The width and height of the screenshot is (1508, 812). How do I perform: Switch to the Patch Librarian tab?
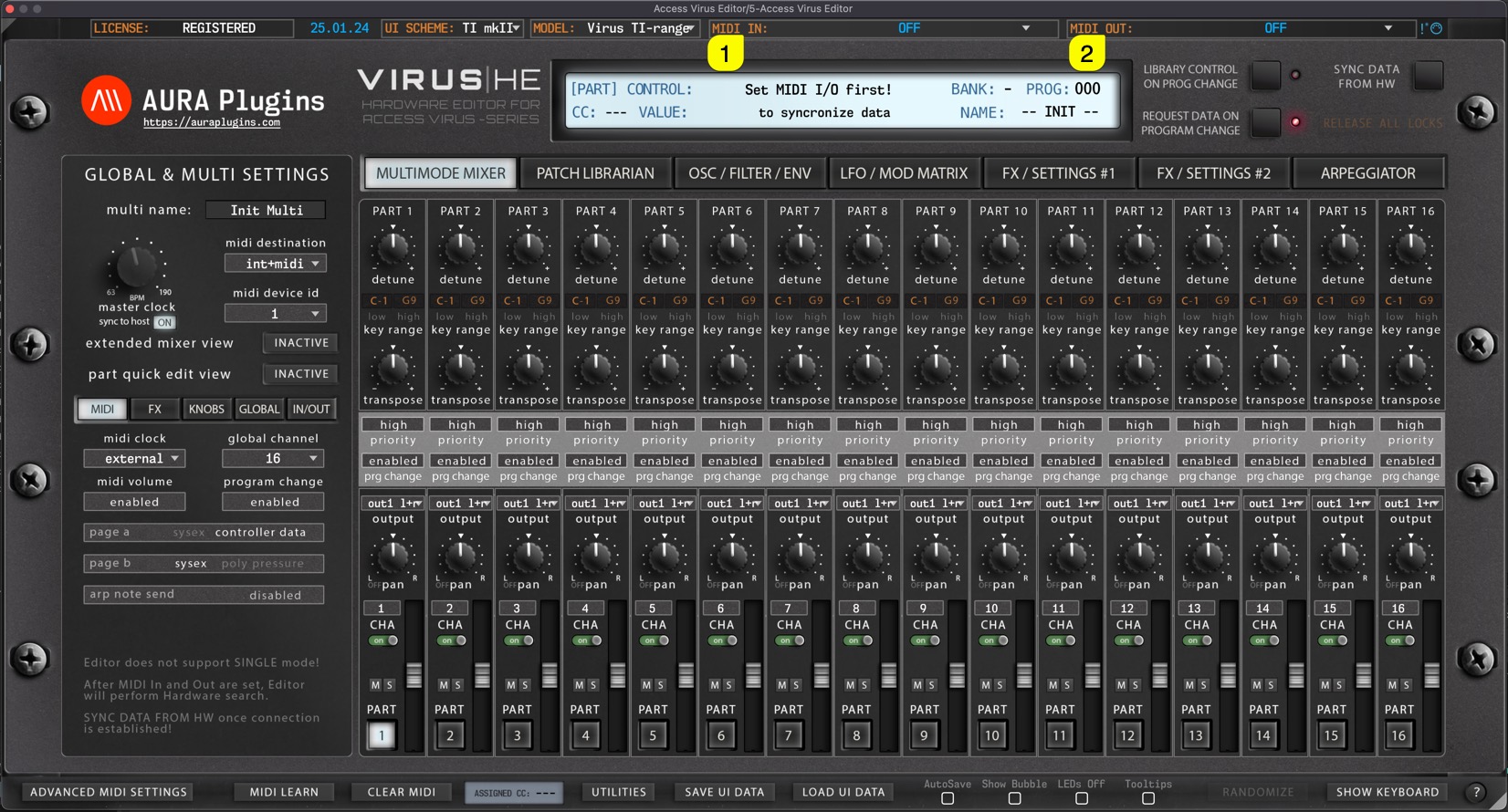click(x=595, y=173)
